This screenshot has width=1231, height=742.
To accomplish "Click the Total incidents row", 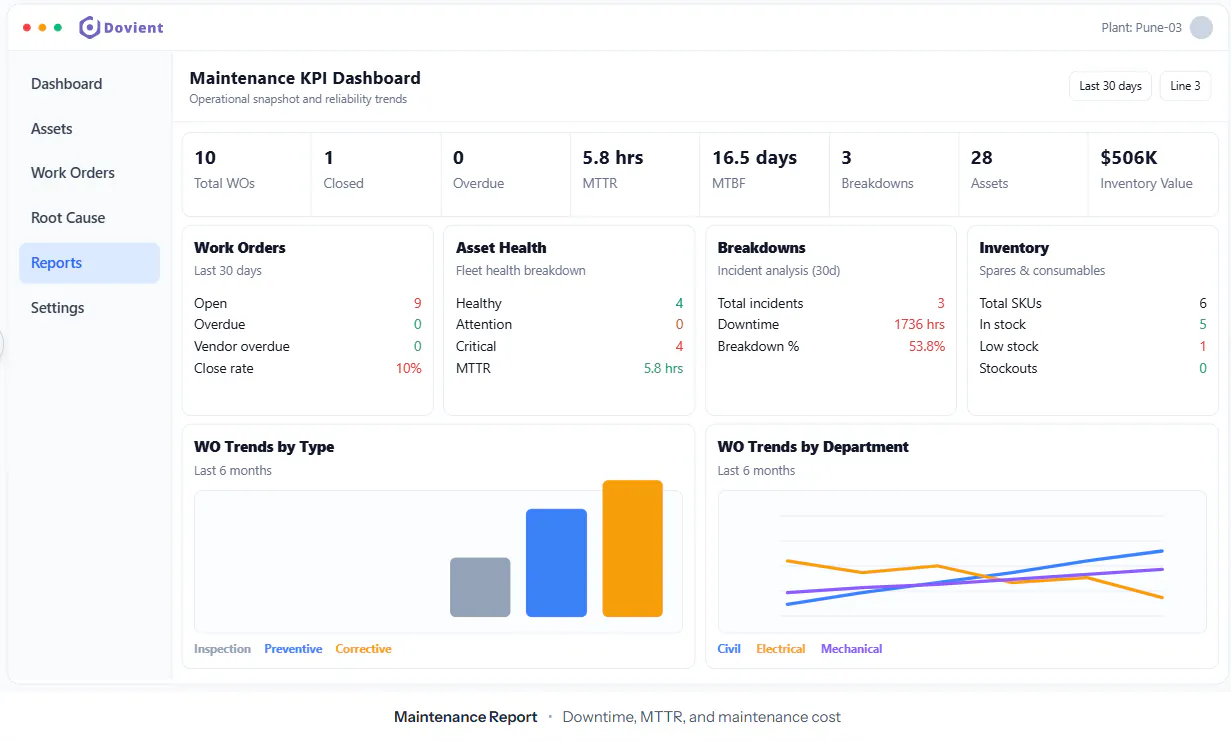I will click(x=831, y=303).
